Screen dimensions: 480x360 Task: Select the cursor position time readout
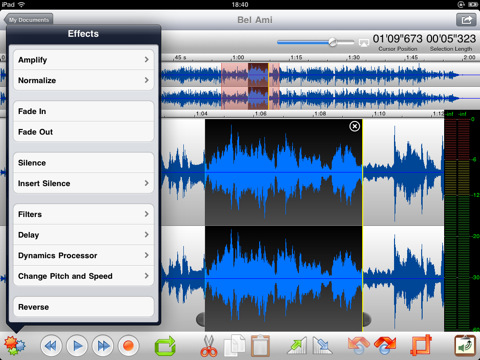[x=397, y=39]
